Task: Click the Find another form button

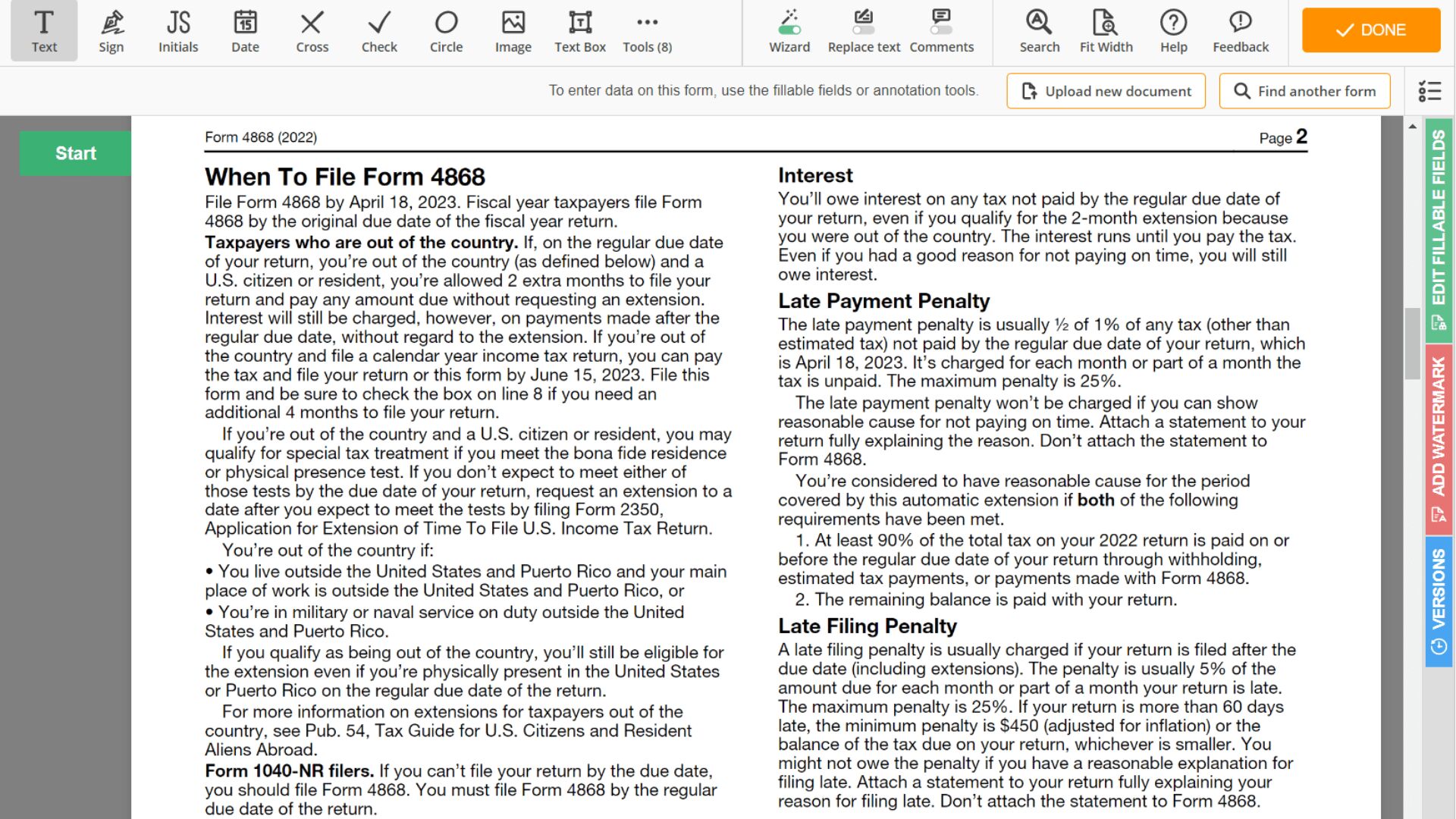Action: click(1304, 91)
